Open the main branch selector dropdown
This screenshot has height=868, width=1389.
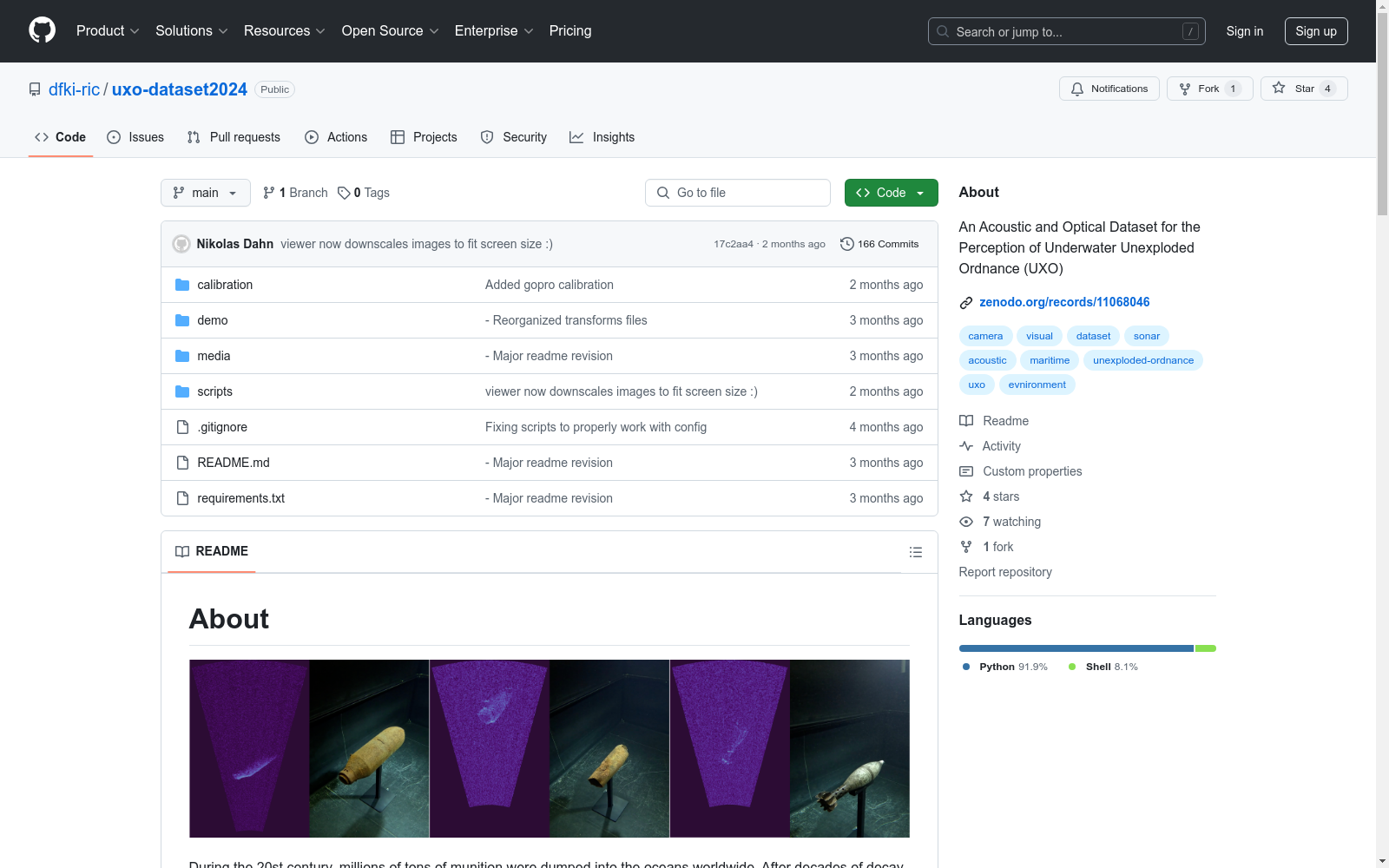point(206,193)
